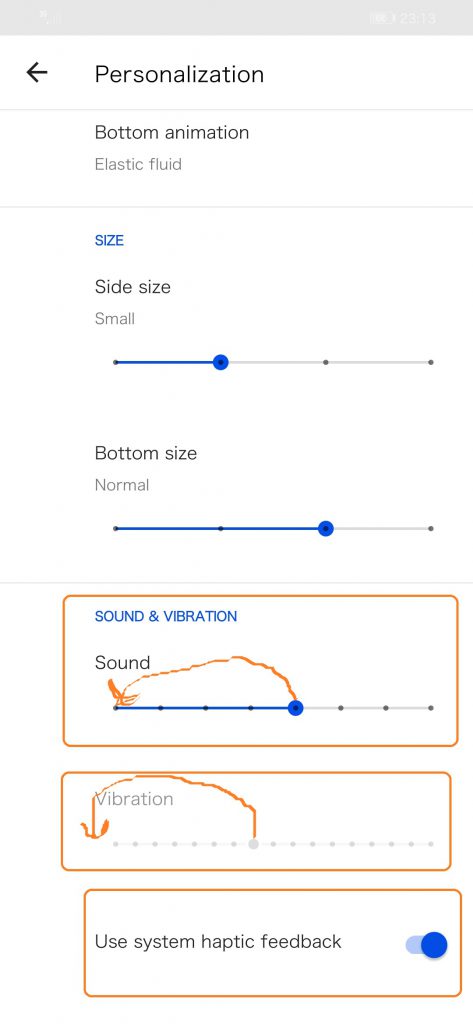Set Sound slider to its first tick
Image resolution: width=473 pixels, height=1024 pixels.
[116, 708]
